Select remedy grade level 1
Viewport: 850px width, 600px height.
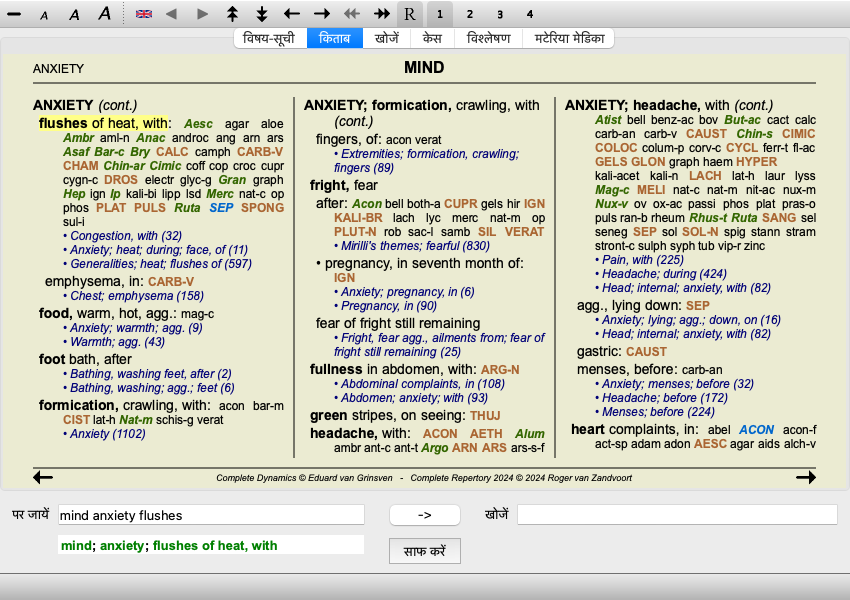[439, 14]
